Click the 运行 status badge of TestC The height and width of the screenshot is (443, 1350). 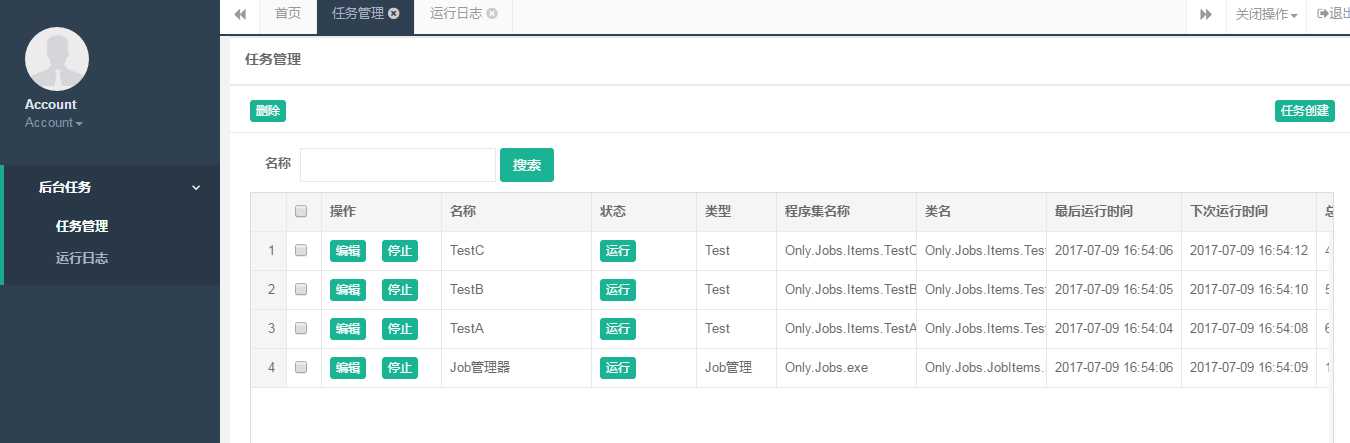pyautogui.click(x=618, y=251)
